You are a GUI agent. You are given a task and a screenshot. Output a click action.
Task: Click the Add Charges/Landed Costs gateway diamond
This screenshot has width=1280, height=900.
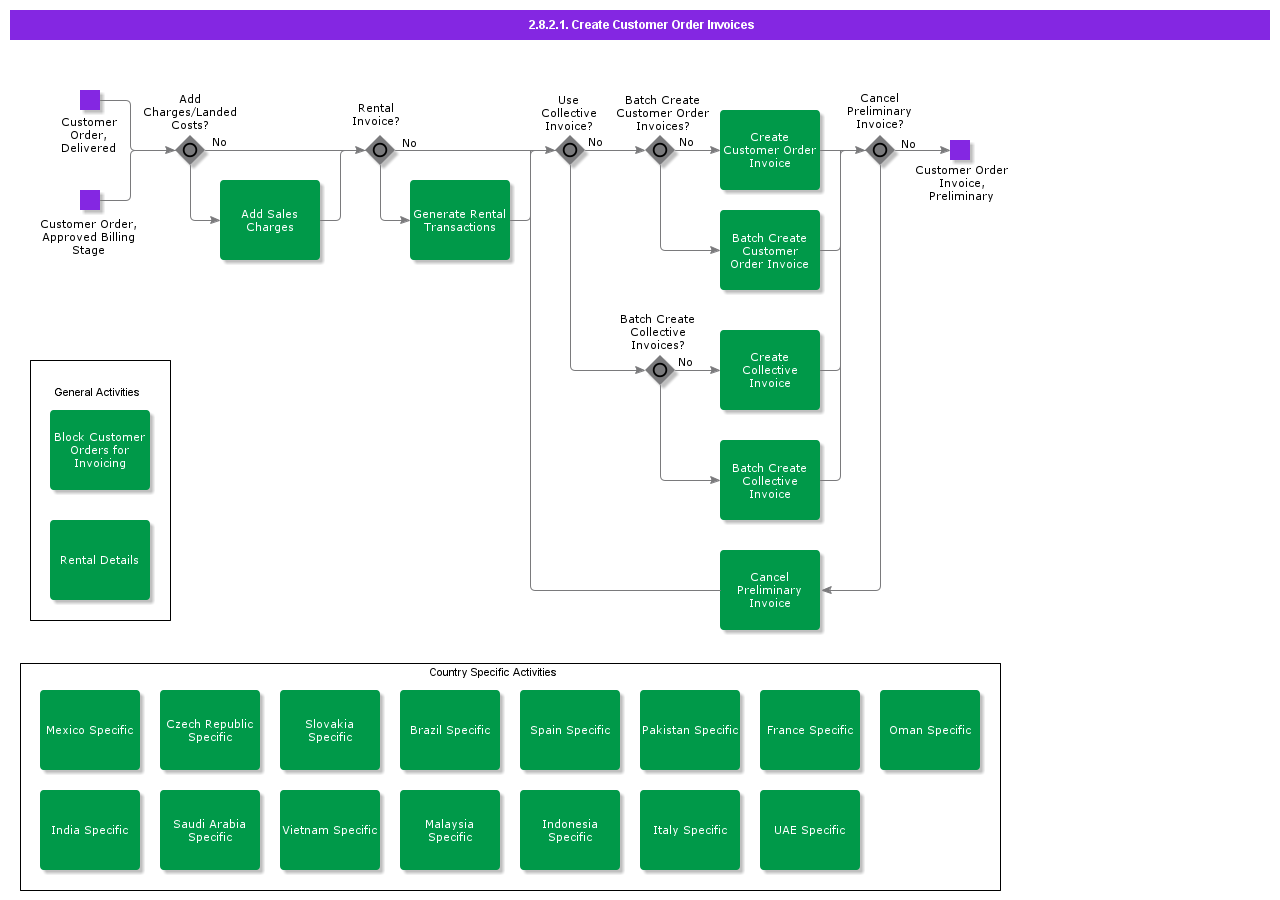[x=190, y=150]
